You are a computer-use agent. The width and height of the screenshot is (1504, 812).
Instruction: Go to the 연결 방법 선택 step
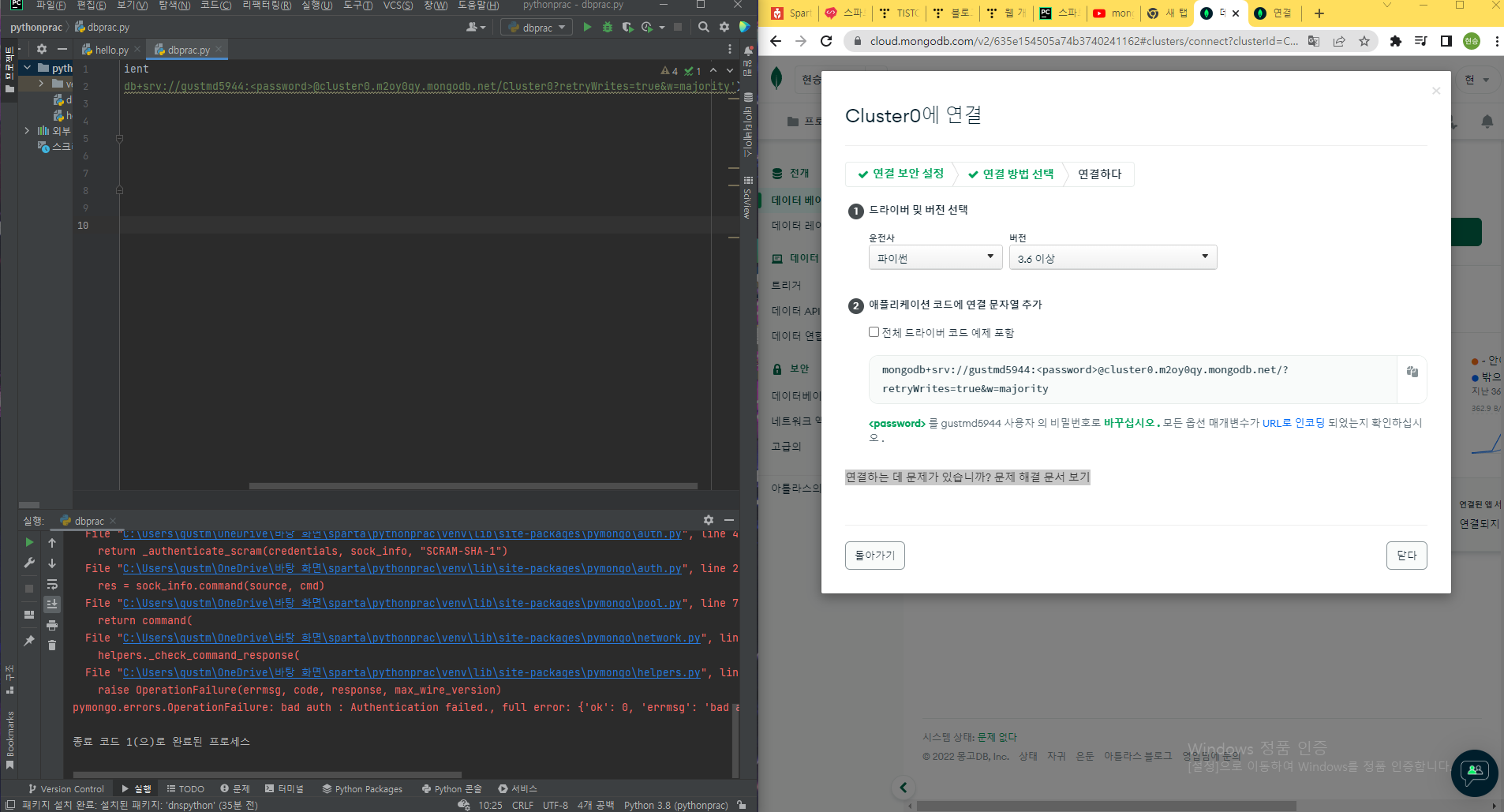point(1011,174)
